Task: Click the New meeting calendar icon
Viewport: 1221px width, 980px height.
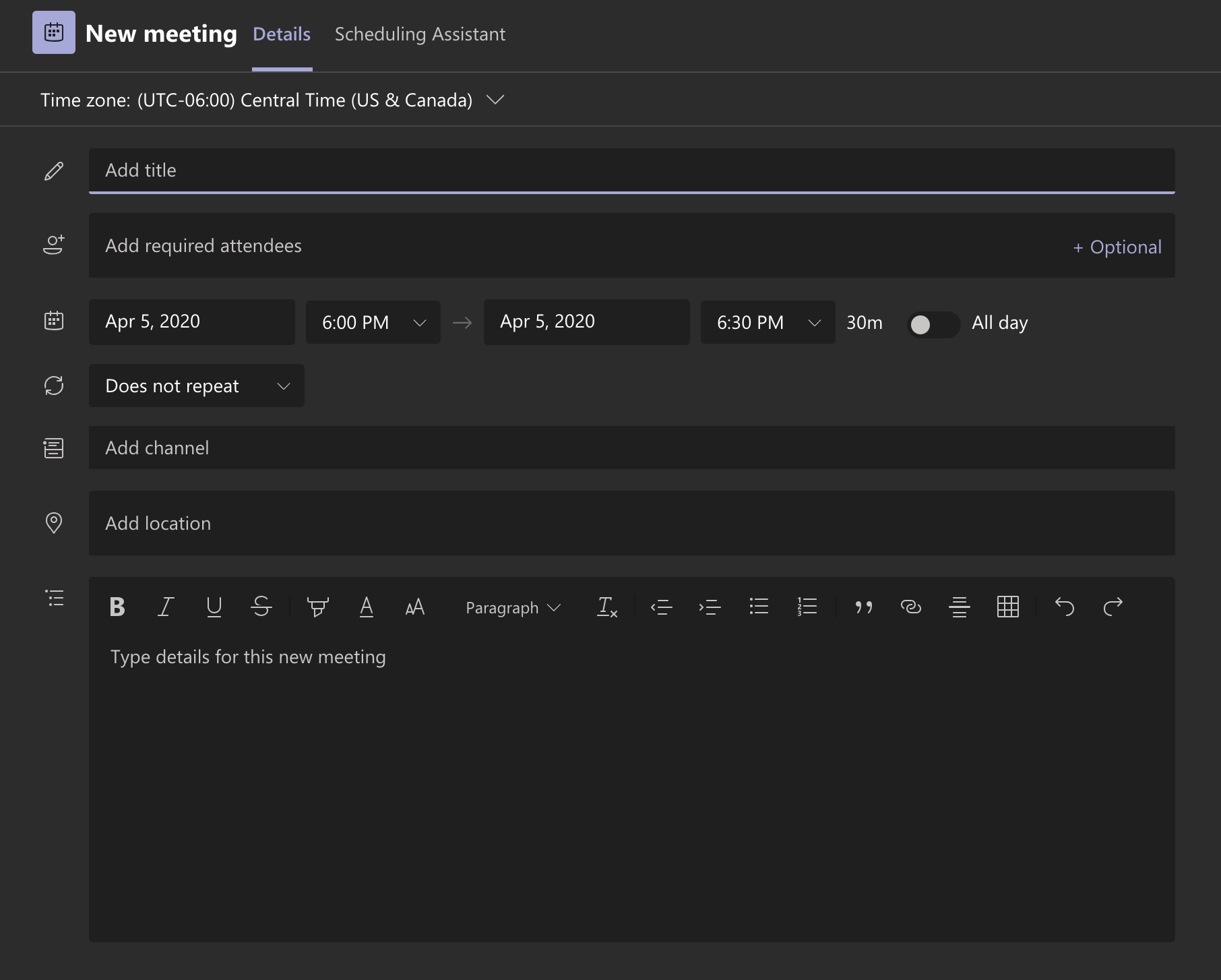Action: click(x=54, y=32)
